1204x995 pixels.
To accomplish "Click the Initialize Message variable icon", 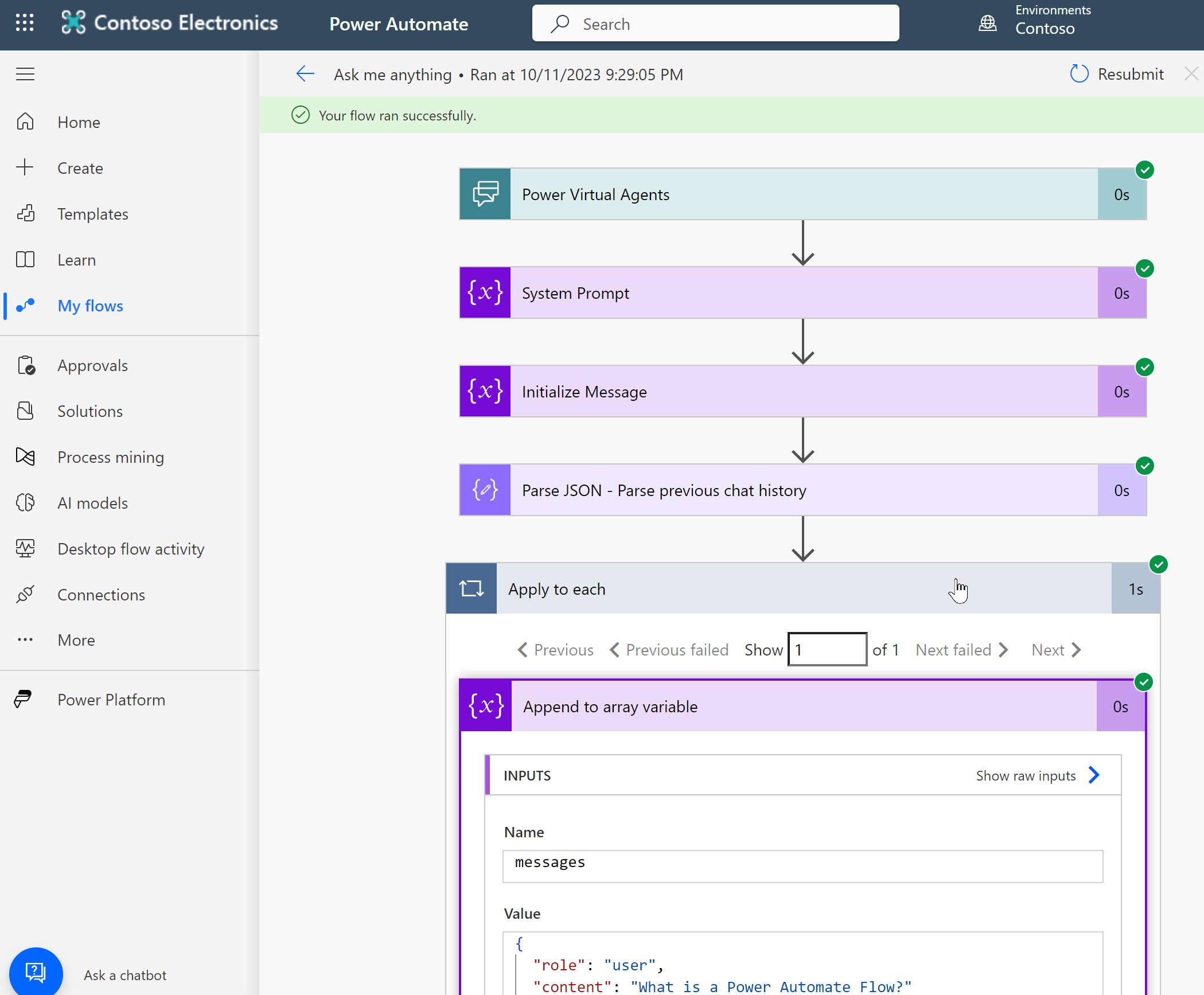I will pyautogui.click(x=484, y=391).
